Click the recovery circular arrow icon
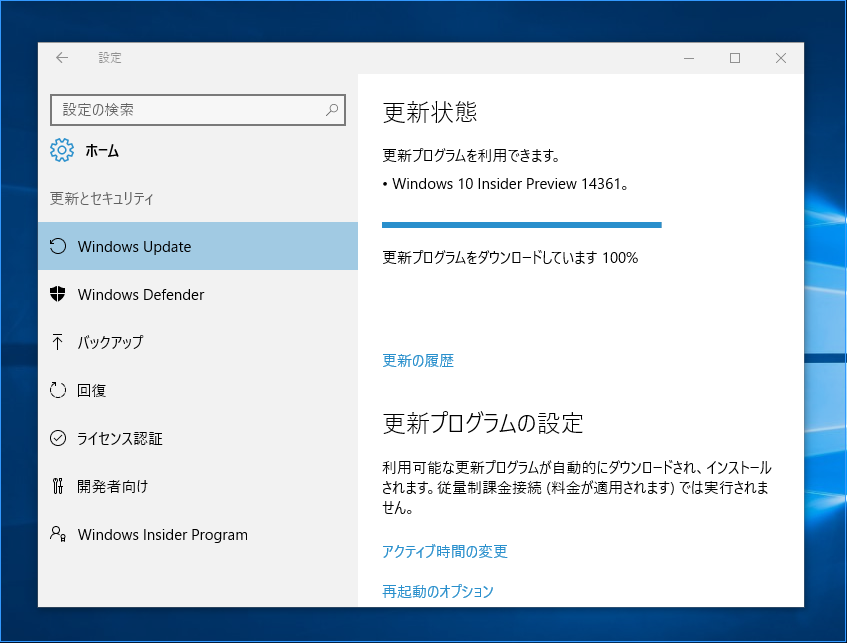Image resolution: width=847 pixels, height=643 pixels. pos(58,390)
